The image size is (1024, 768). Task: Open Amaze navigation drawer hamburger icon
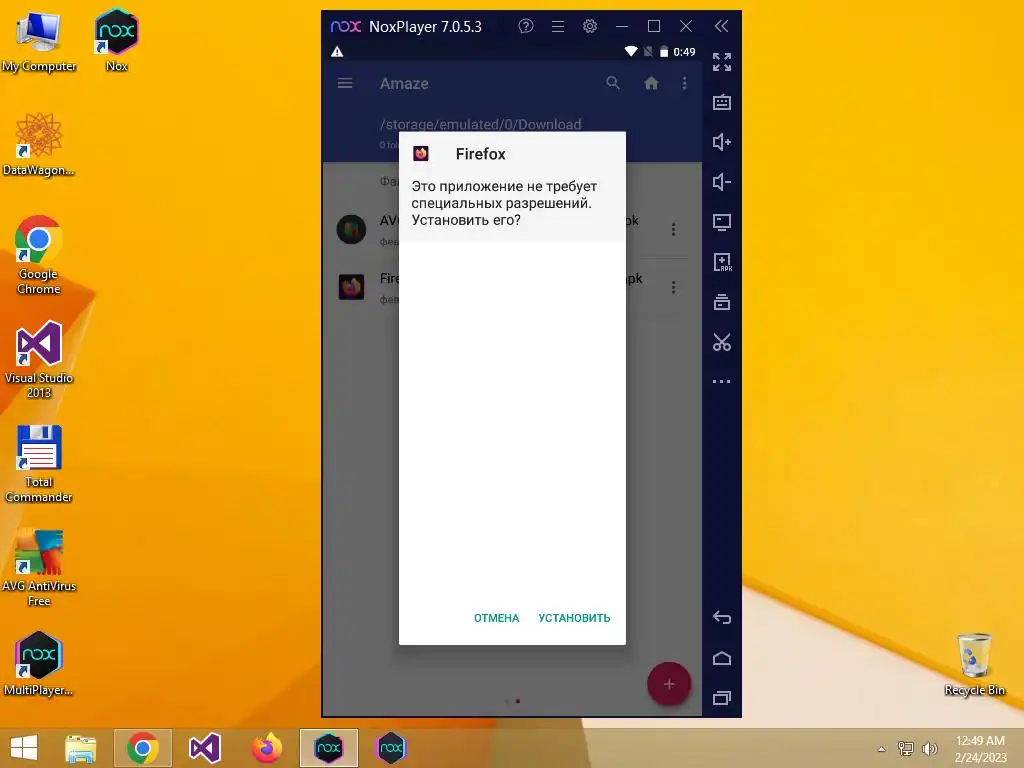[345, 83]
